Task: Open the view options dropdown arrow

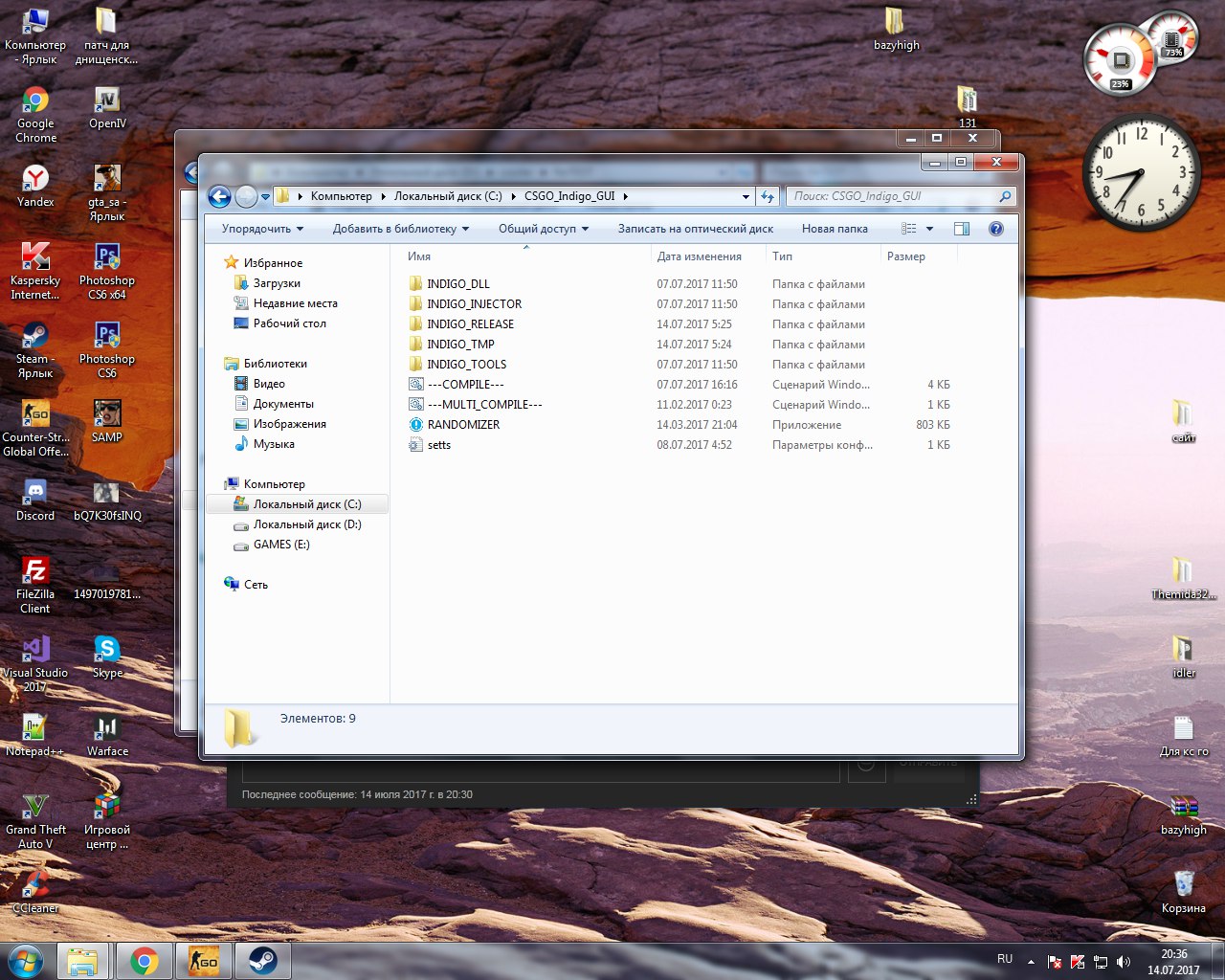Action: [929, 229]
